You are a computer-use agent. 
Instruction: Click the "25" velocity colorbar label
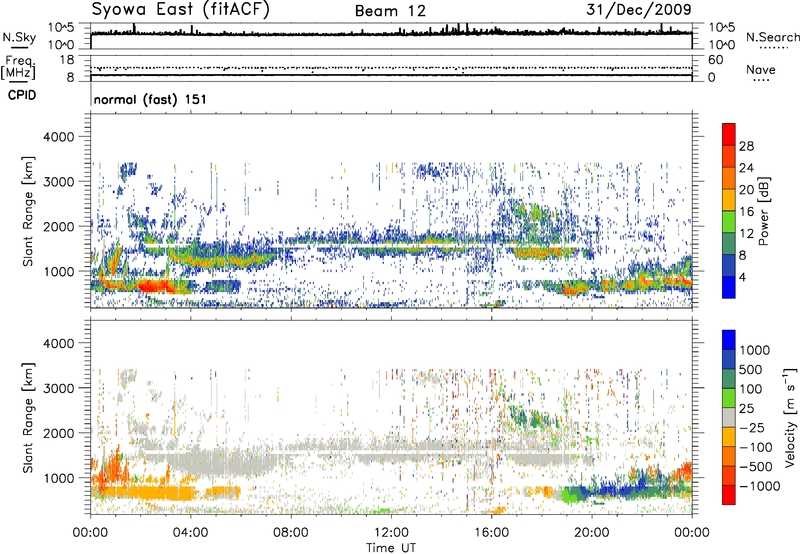click(747, 409)
